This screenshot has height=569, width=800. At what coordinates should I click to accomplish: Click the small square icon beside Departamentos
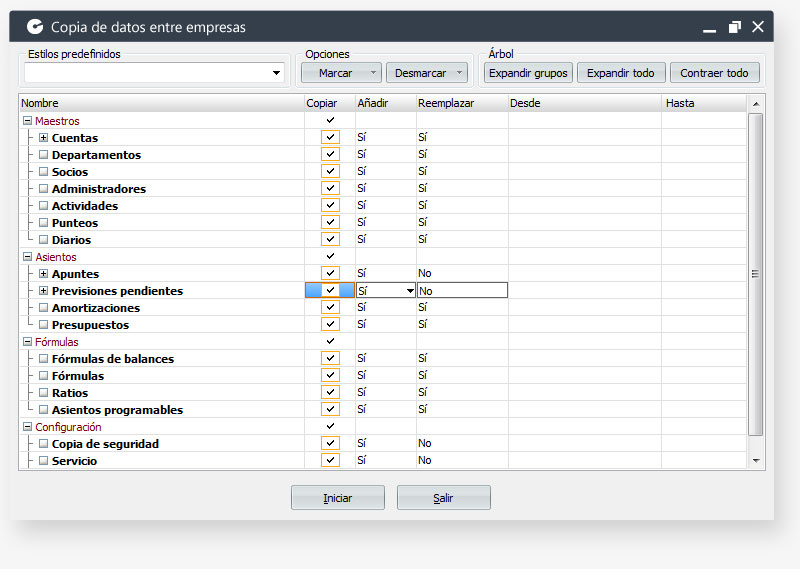43,155
